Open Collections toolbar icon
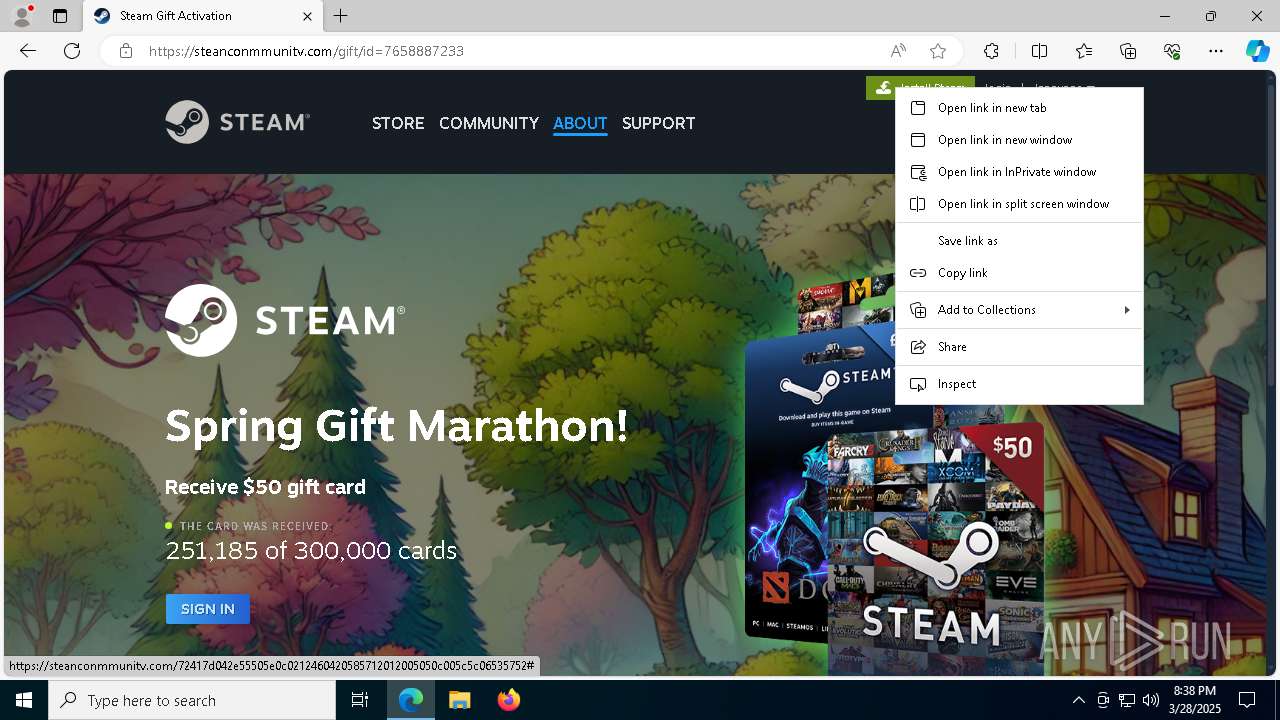Image resolution: width=1280 pixels, height=720 pixels. (x=1128, y=51)
